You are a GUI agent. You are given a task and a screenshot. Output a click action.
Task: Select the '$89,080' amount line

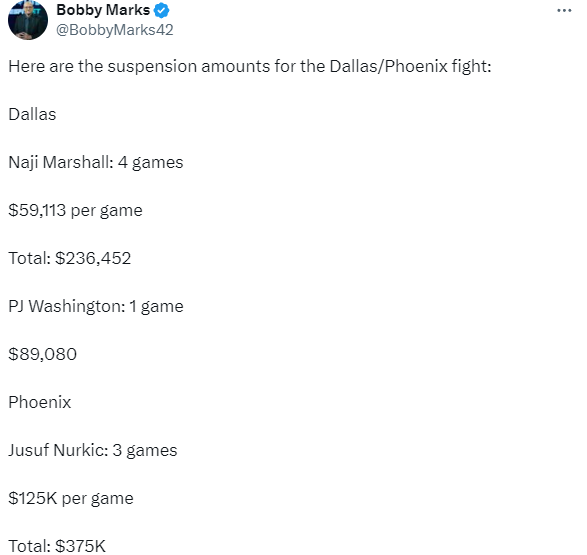pos(43,354)
